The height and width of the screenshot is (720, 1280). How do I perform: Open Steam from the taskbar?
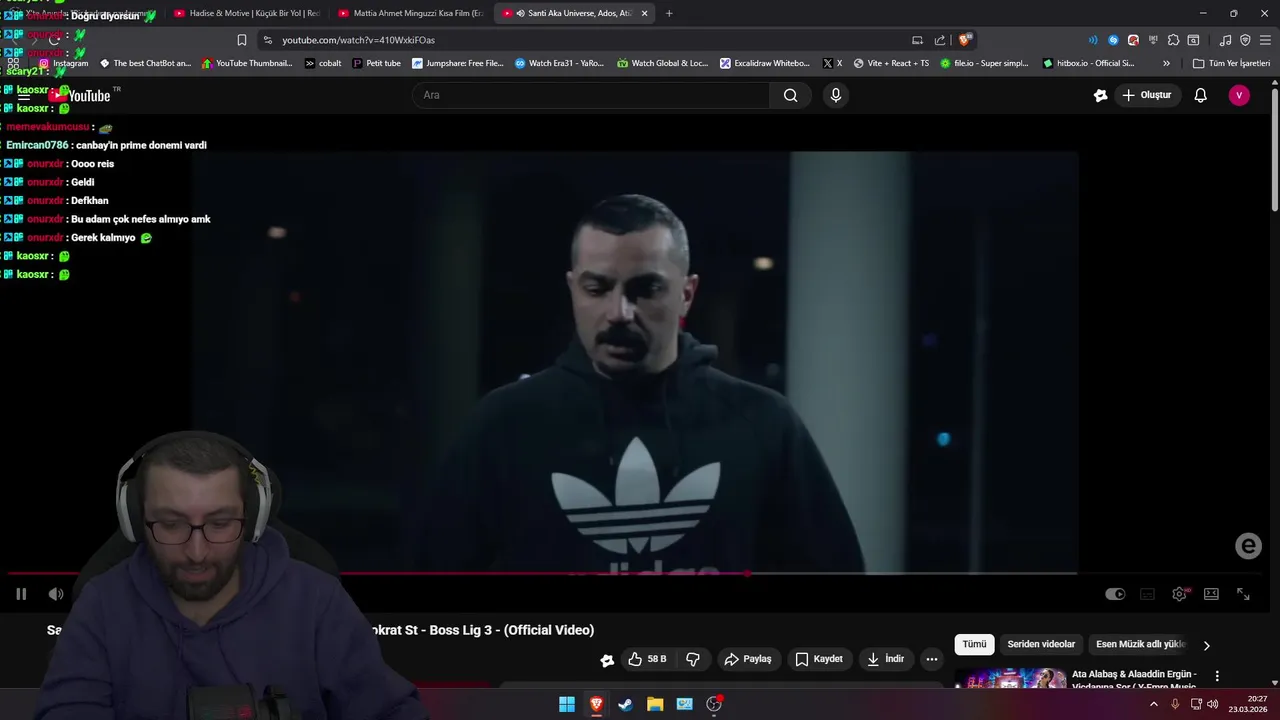[x=626, y=704]
